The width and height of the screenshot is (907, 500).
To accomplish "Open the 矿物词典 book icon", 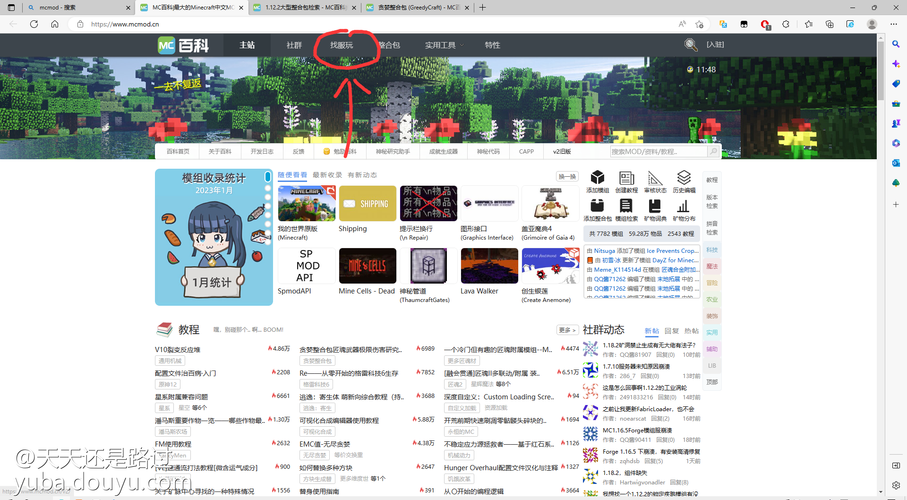I will pos(655,206).
